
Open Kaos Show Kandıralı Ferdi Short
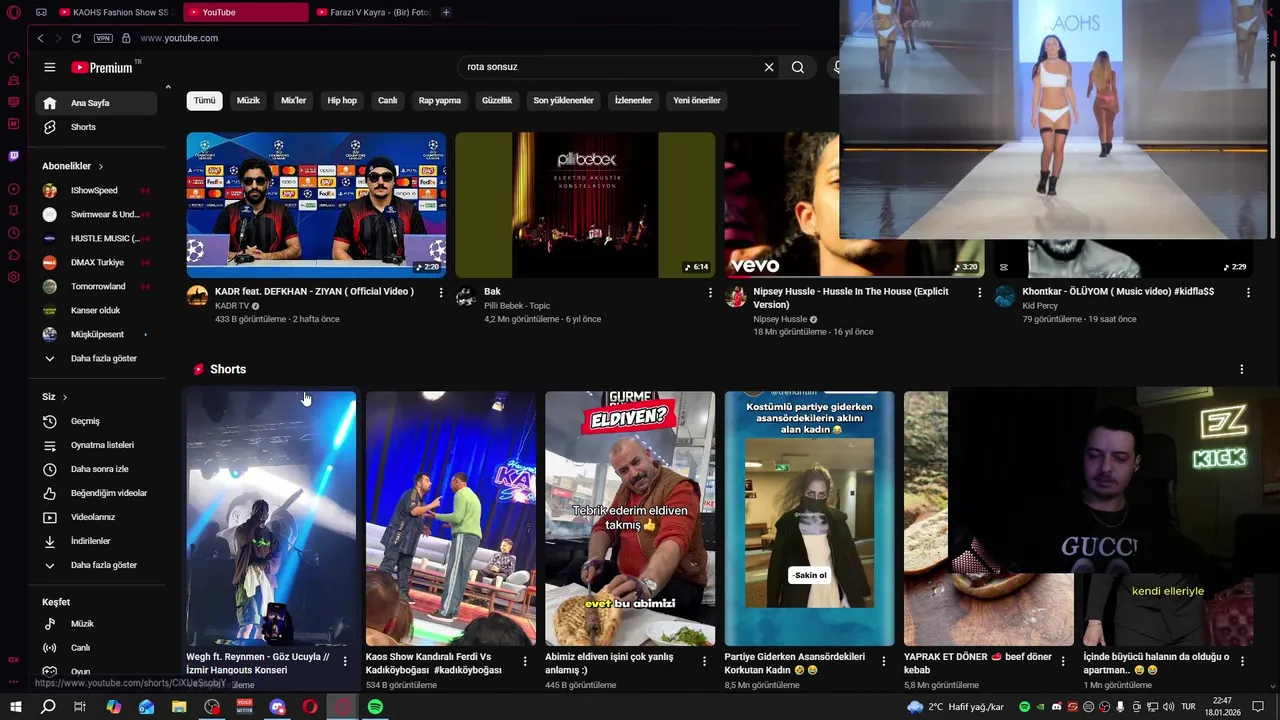coord(451,518)
